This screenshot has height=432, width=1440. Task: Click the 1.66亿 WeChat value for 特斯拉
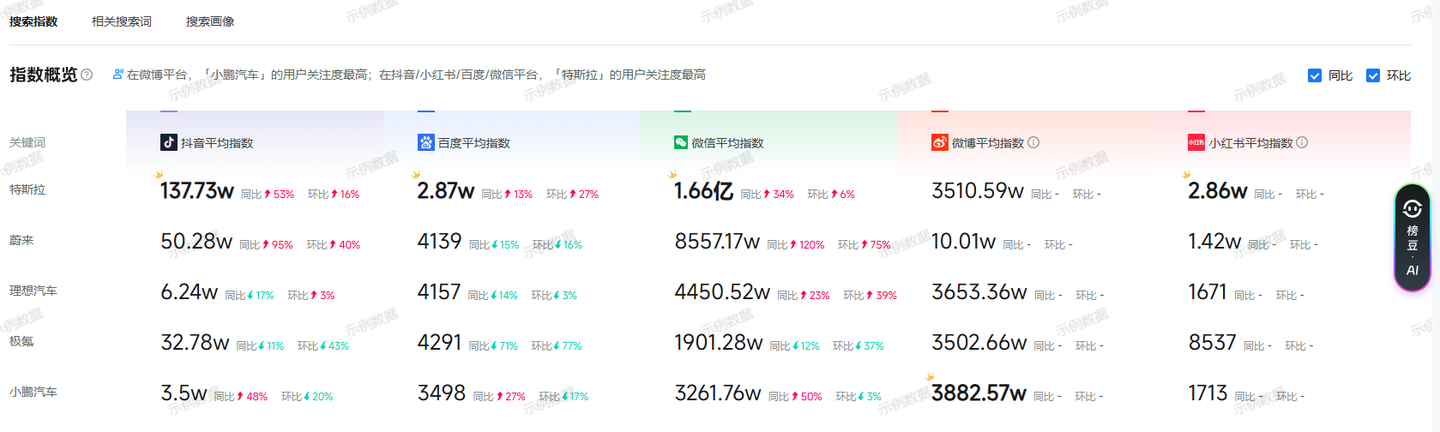click(x=705, y=191)
